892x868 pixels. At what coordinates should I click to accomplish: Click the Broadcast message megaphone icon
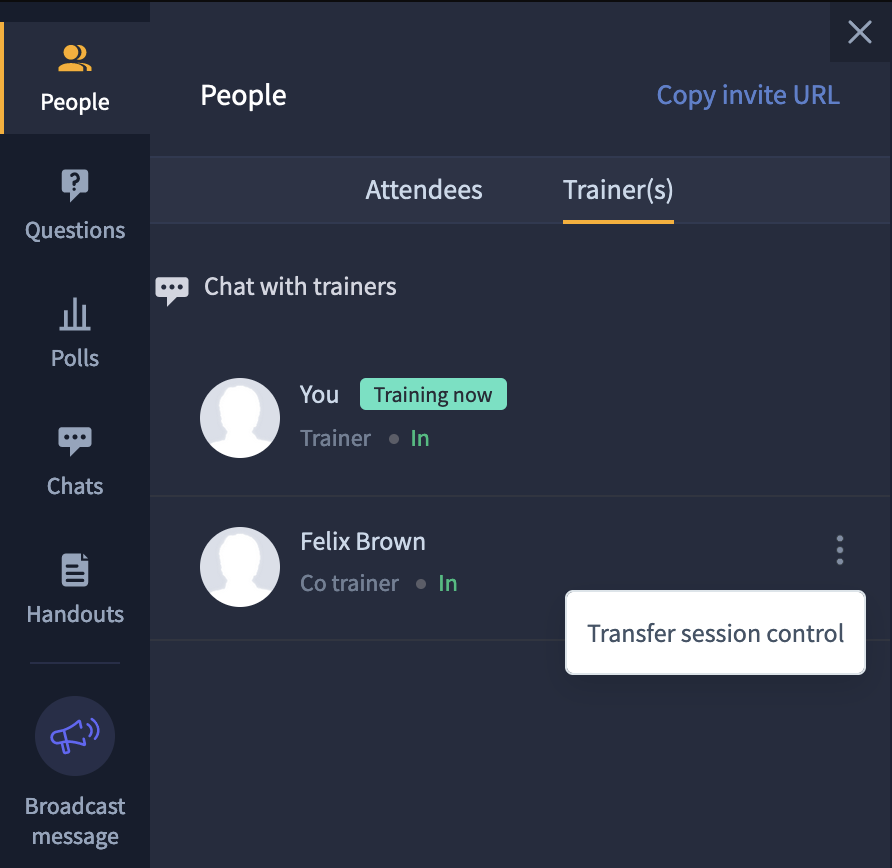[x=75, y=735]
